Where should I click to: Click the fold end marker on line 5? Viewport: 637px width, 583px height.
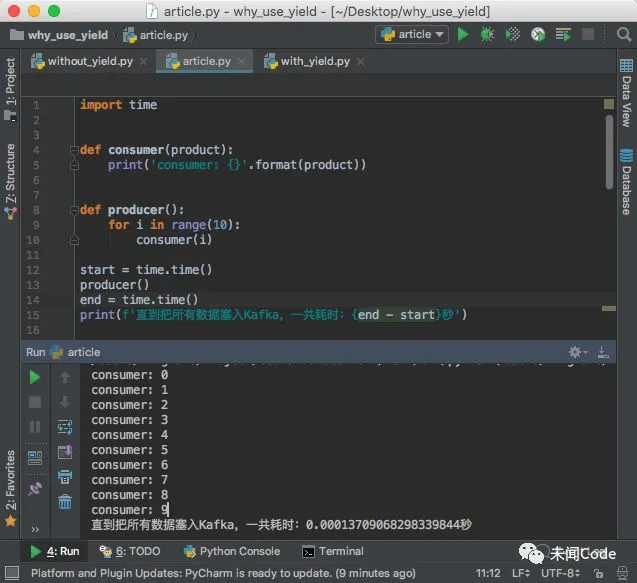(x=74, y=165)
